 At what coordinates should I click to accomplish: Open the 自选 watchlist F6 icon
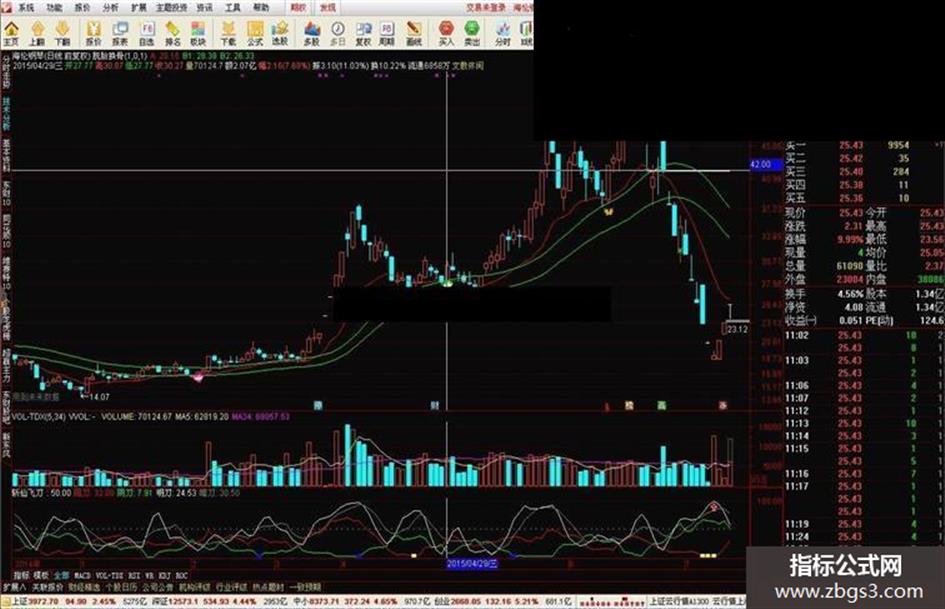pos(146,33)
